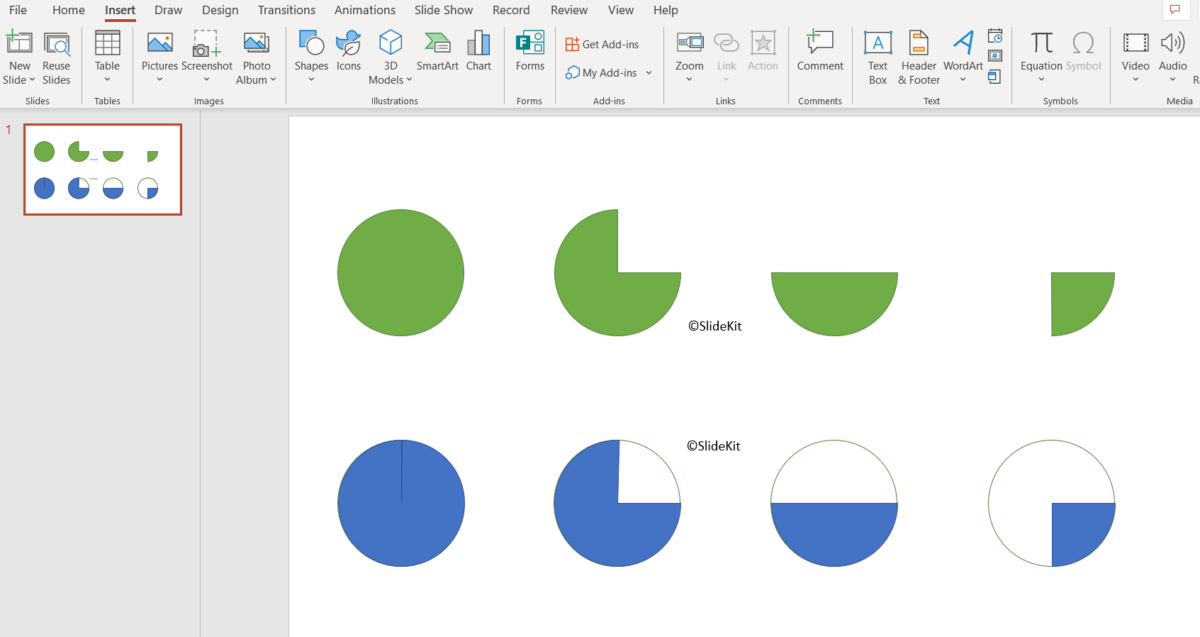The height and width of the screenshot is (637, 1200).
Task: Open the 3D Models tool
Action: (390, 50)
